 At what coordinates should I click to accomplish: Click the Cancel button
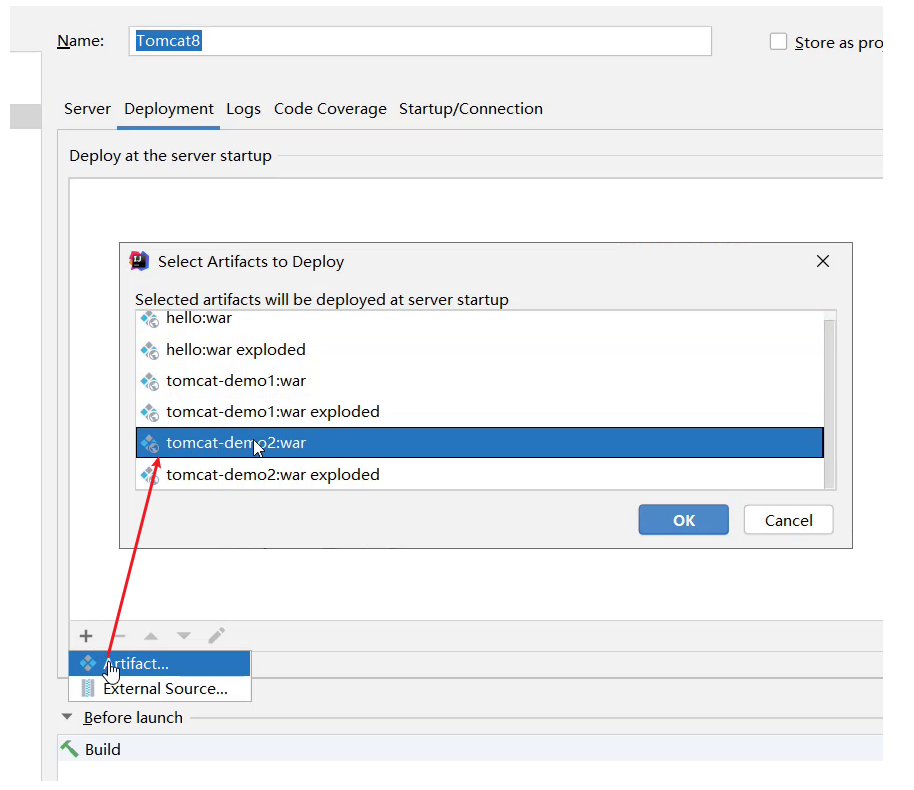click(788, 519)
